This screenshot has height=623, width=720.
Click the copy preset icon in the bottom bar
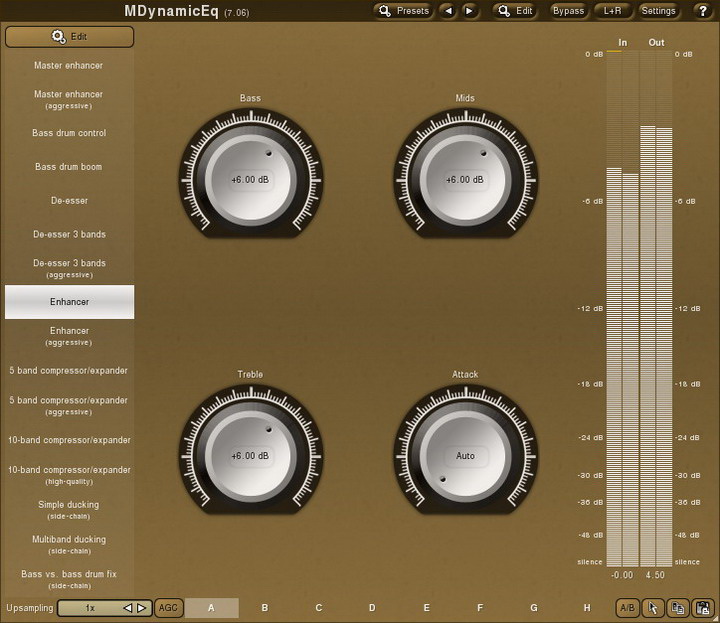pyautogui.click(x=678, y=607)
